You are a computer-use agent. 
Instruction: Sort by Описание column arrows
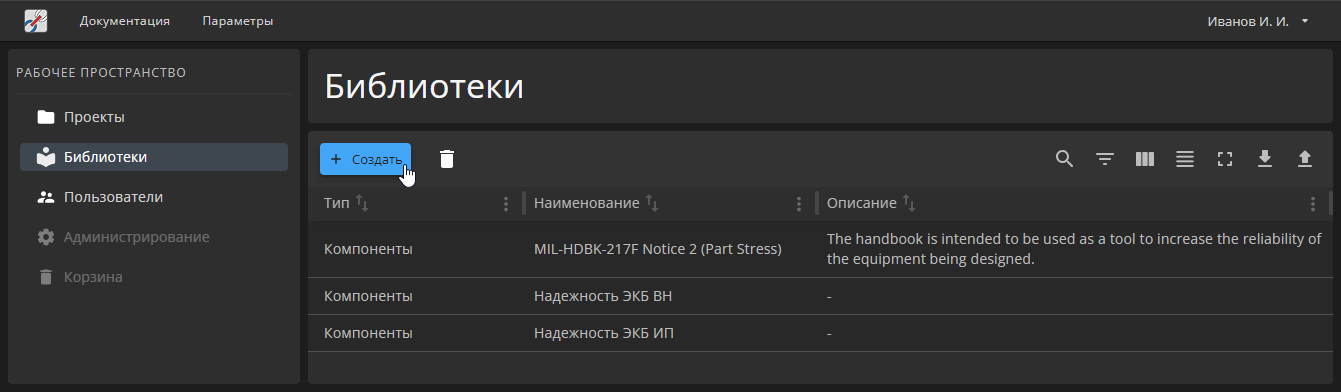909,204
